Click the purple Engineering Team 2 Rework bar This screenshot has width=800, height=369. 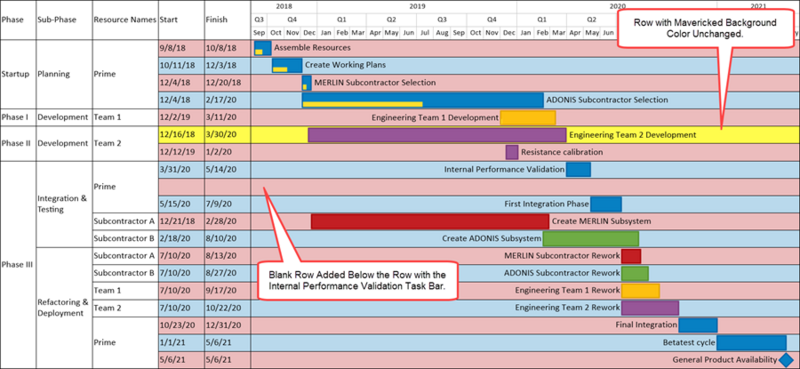[650, 308]
